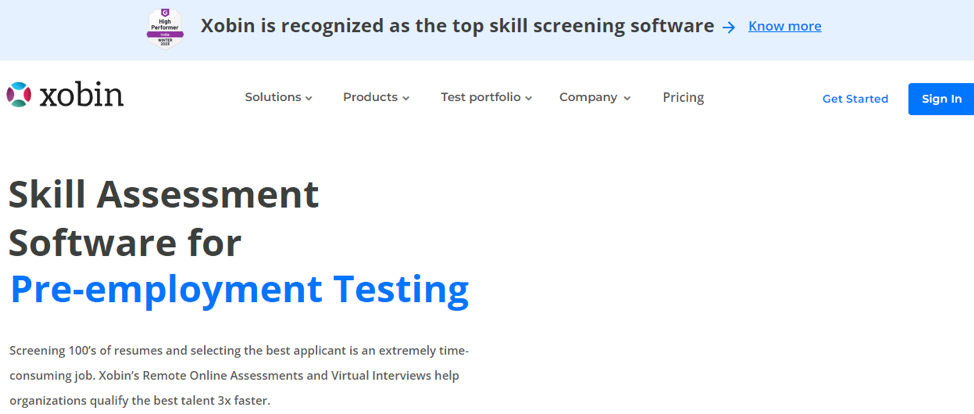Expand the chevron beside Company
974x414 pixels.
[x=627, y=98]
